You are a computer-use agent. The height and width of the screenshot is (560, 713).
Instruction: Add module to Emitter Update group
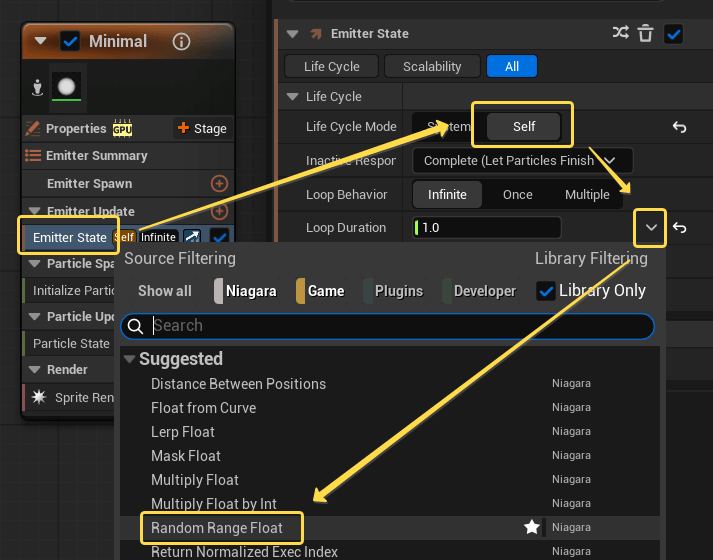pyautogui.click(x=219, y=211)
